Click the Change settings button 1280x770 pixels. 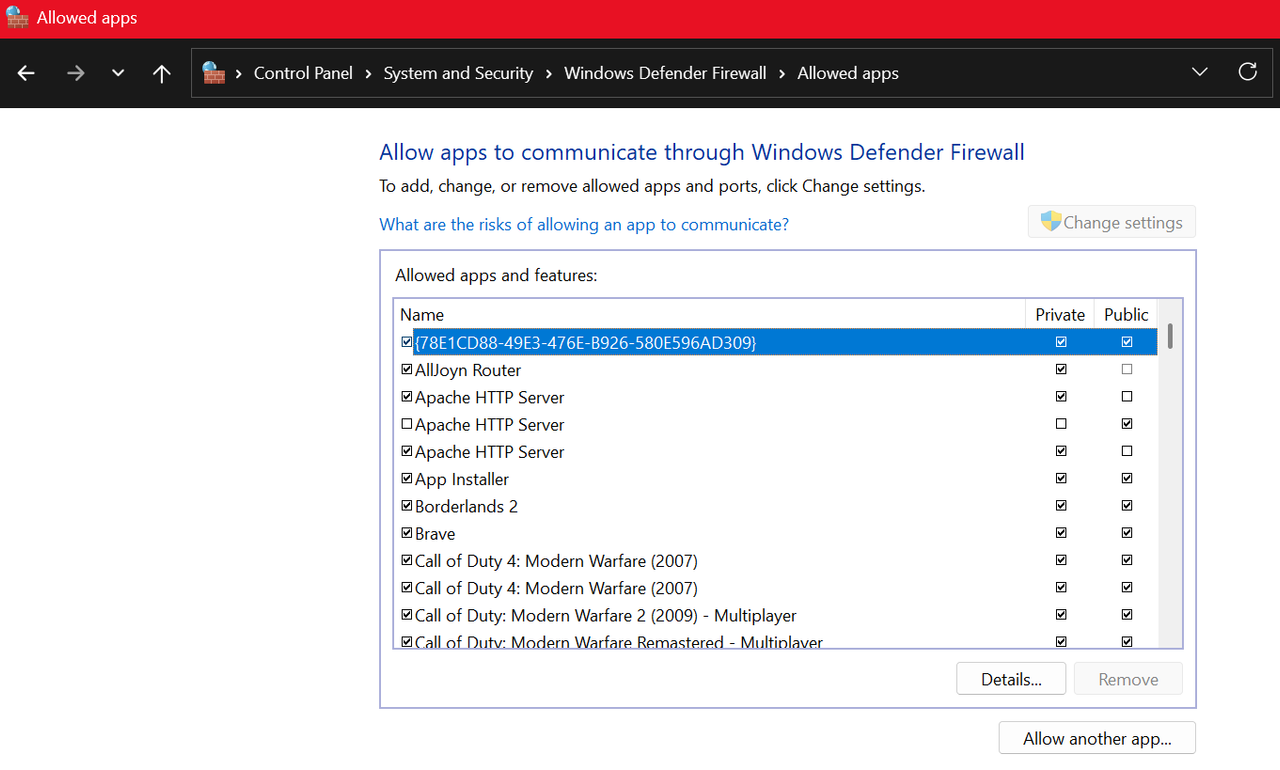coord(1112,222)
